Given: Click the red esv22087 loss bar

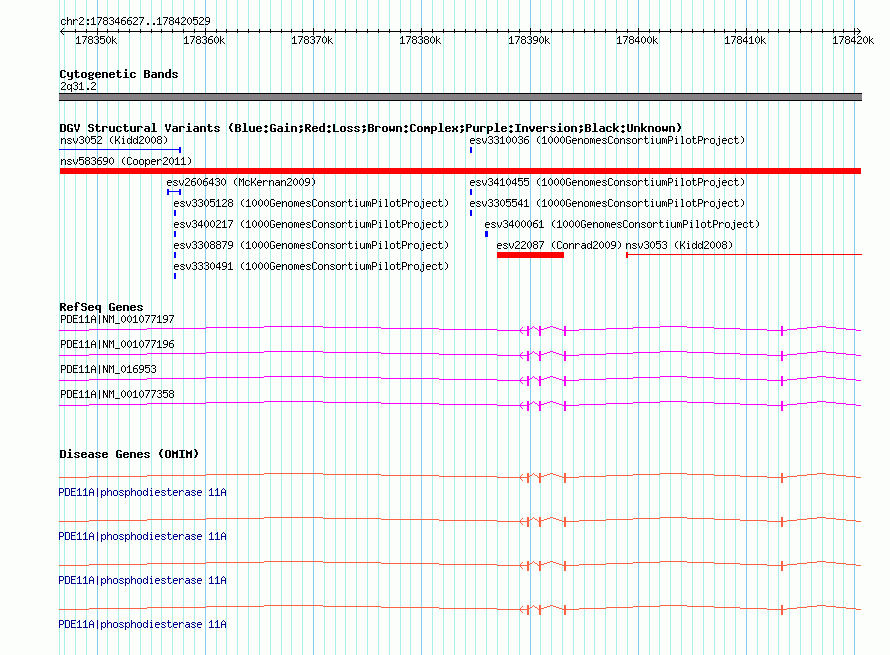Looking at the screenshot, I should coord(530,255).
